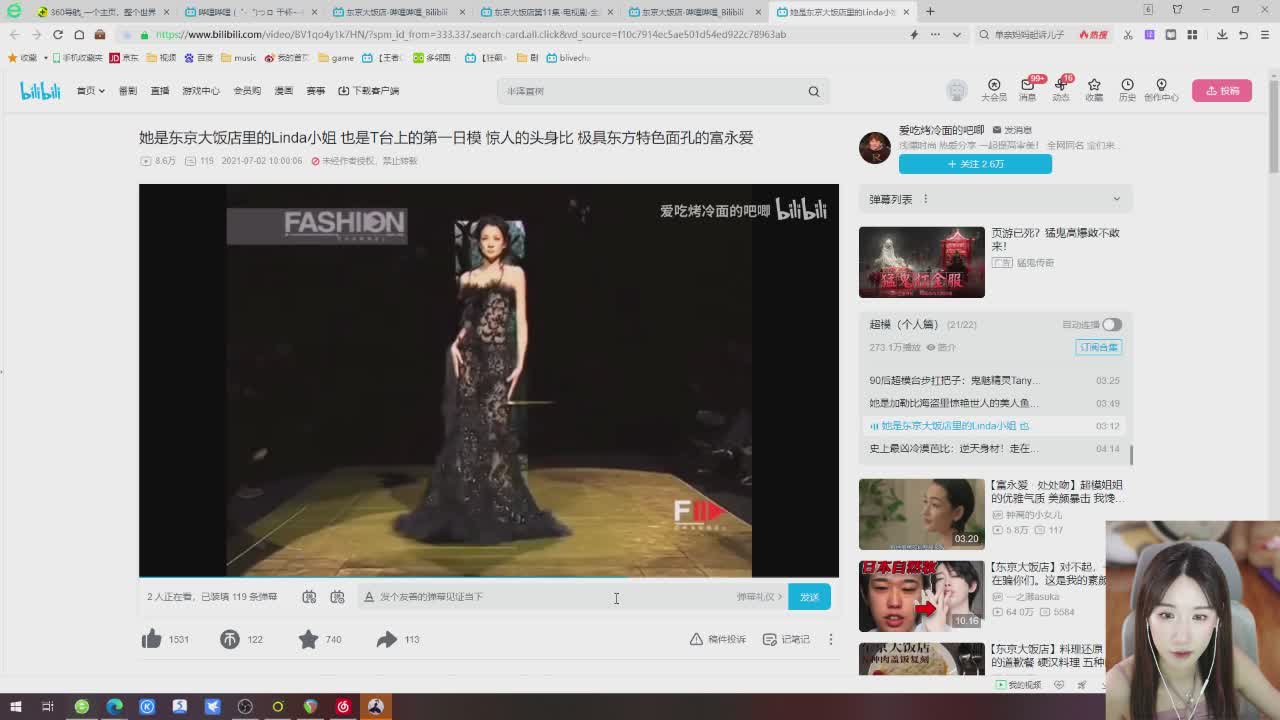Open 大会员 icon
Screen dimensions: 1280x720
pyautogui.click(x=994, y=90)
